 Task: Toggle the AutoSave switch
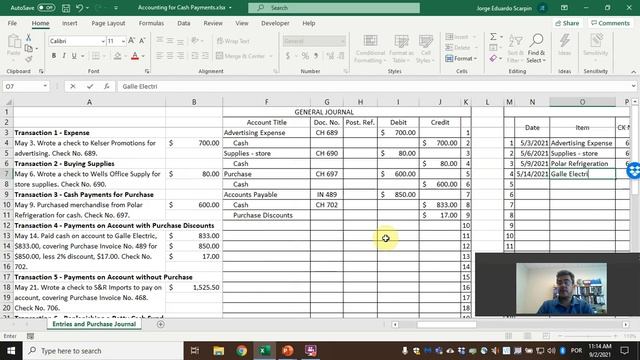pyautogui.click(x=46, y=8)
